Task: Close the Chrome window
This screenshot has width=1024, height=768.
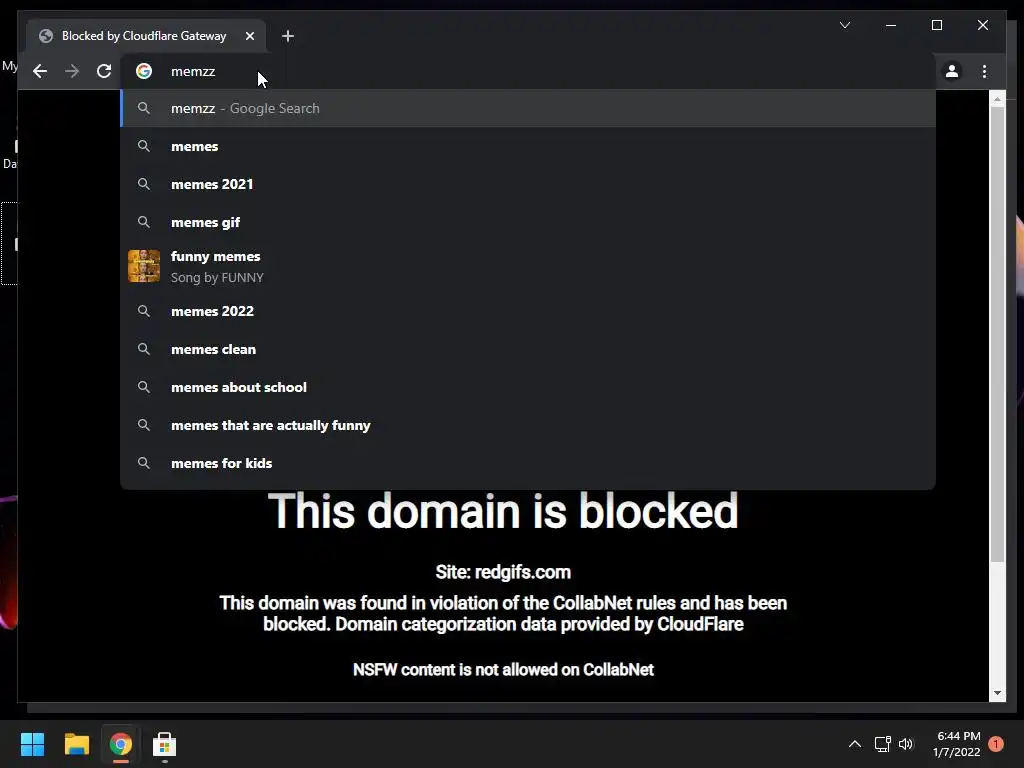Action: coord(982,25)
